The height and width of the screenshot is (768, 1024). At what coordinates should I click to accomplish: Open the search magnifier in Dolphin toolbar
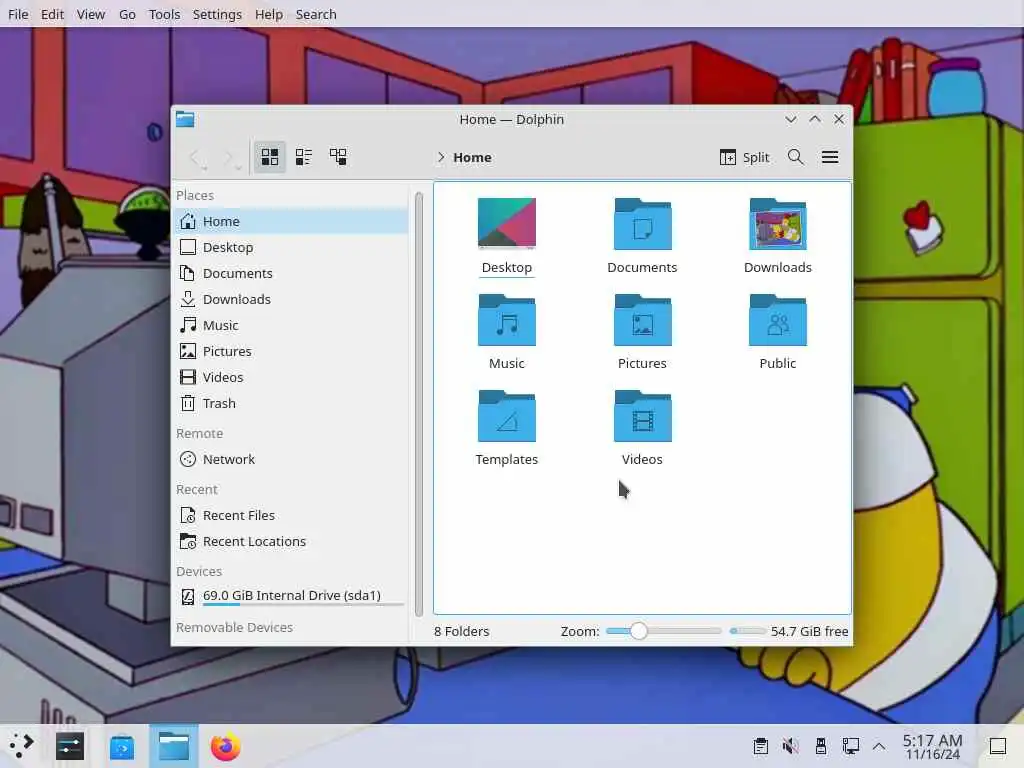click(x=795, y=157)
